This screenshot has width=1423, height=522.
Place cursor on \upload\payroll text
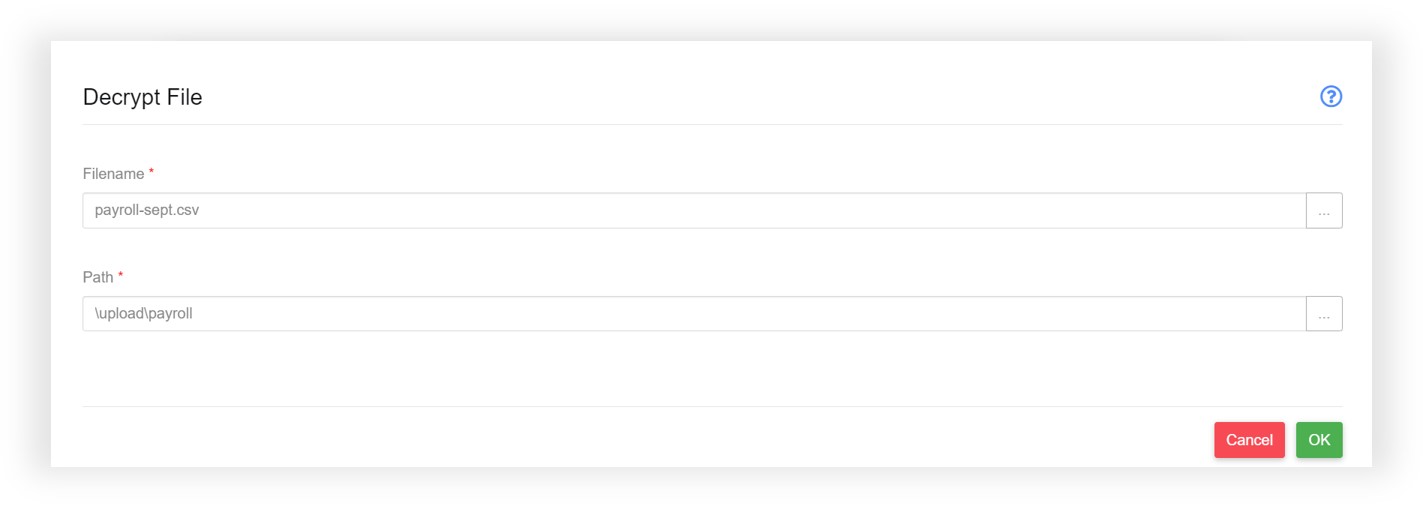143,314
